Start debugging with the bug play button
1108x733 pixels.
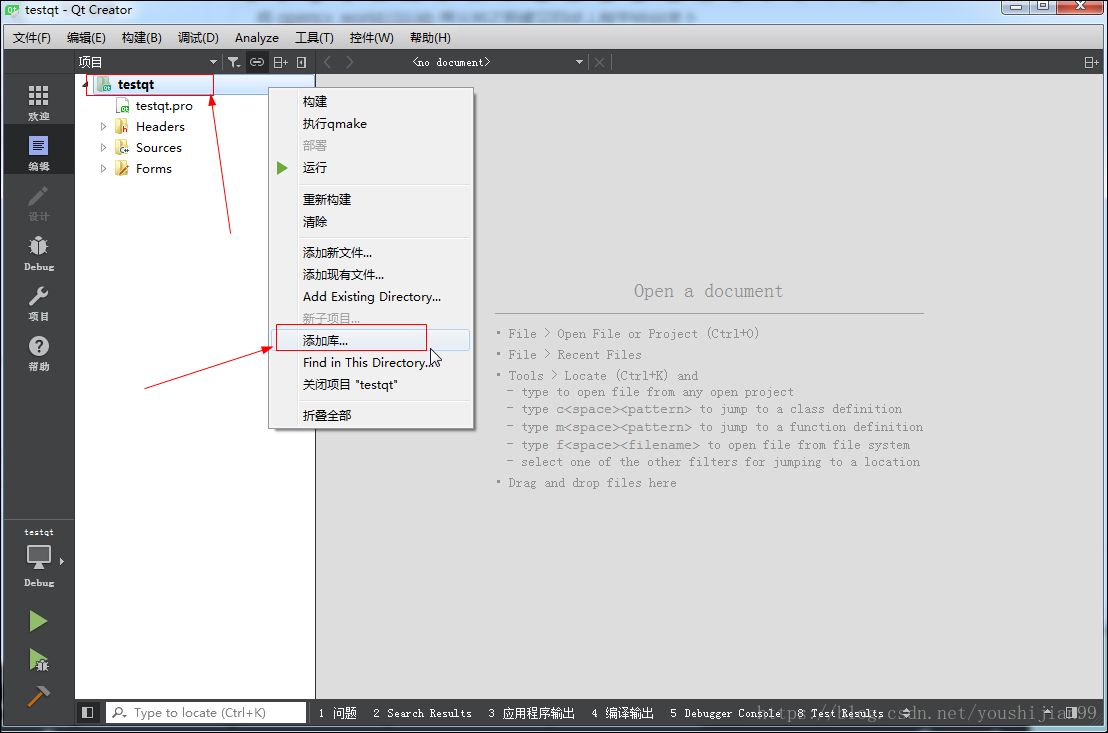pyautogui.click(x=38, y=659)
